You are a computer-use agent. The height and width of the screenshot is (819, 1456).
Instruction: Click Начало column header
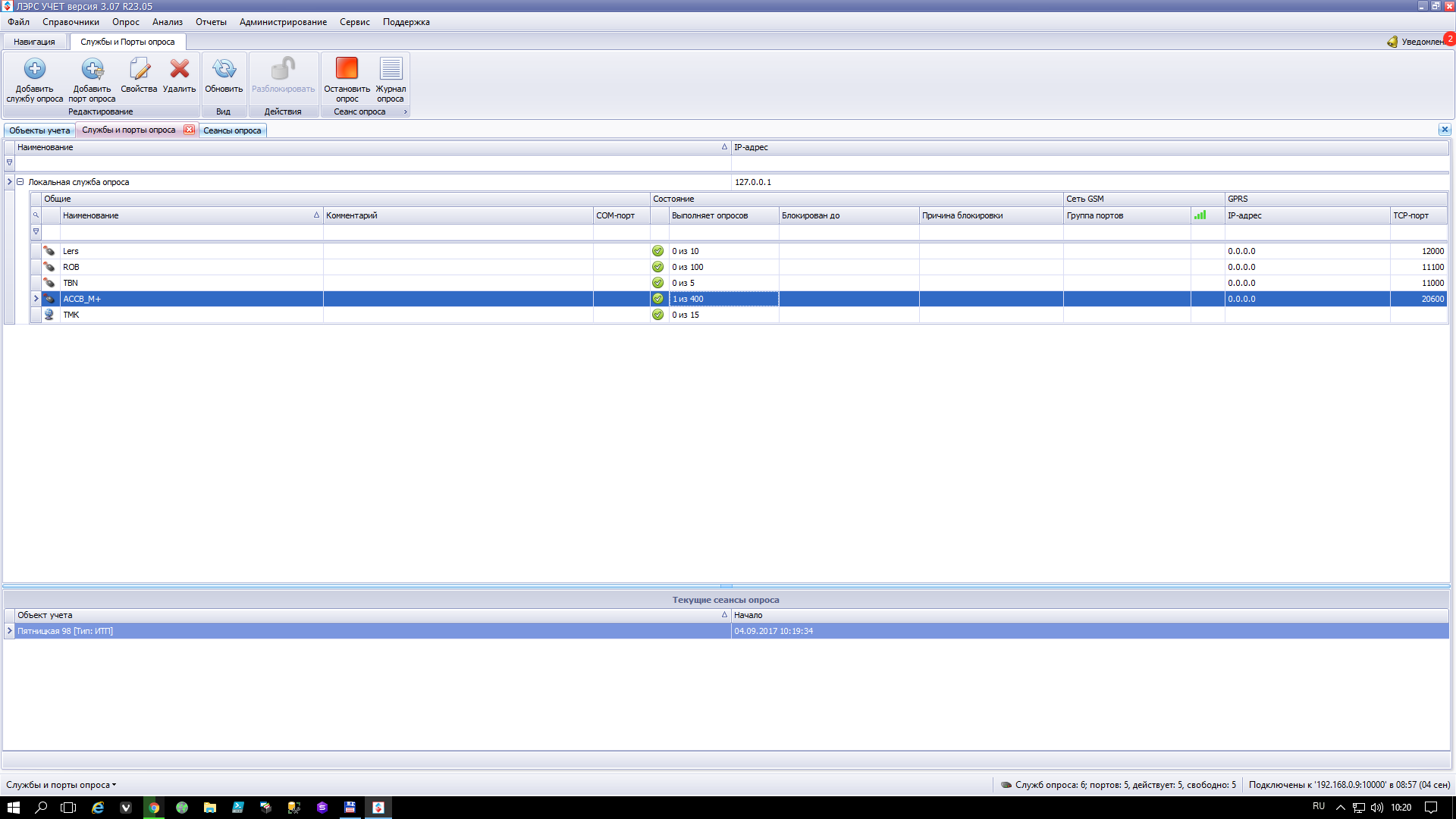pos(1090,615)
